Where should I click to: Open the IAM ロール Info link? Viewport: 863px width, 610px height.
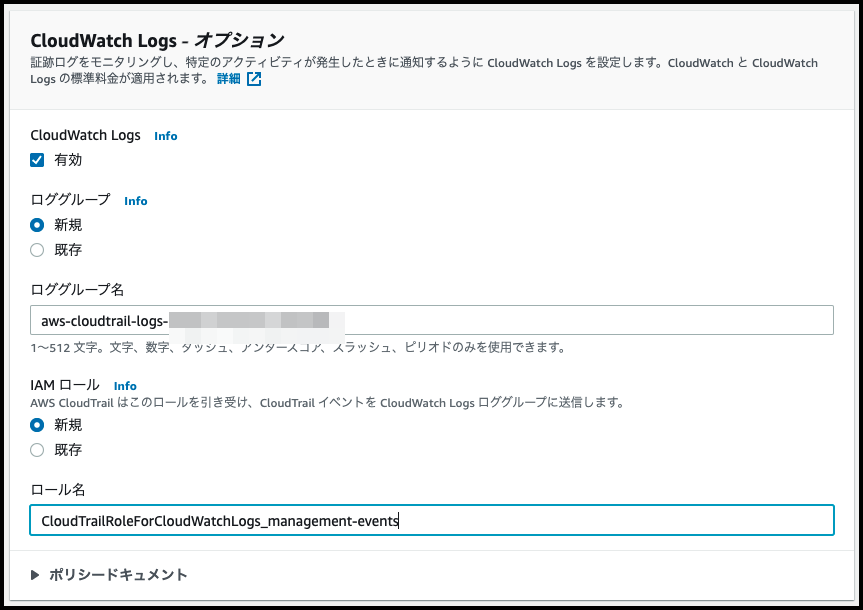(x=124, y=385)
